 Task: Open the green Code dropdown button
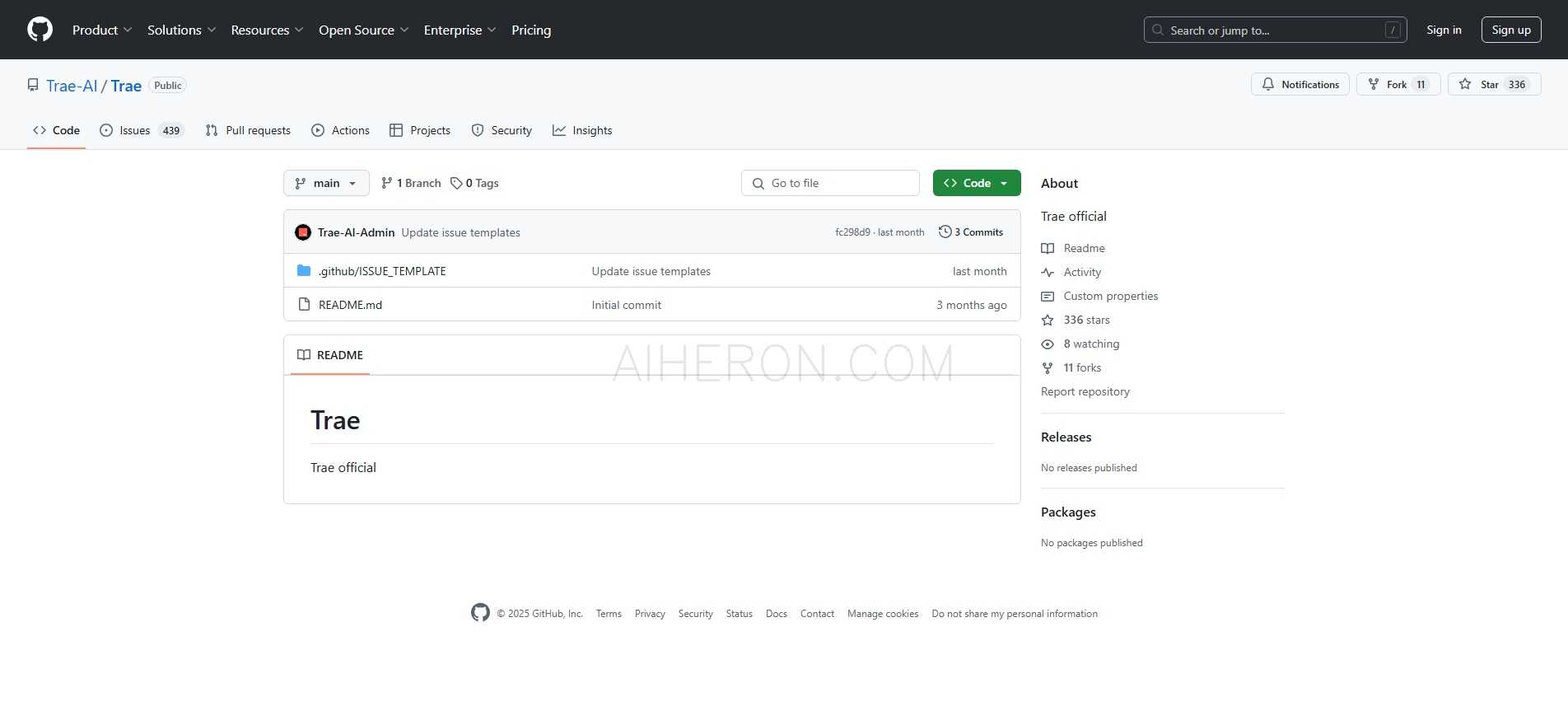pyautogui.click(x=977, y=183)
